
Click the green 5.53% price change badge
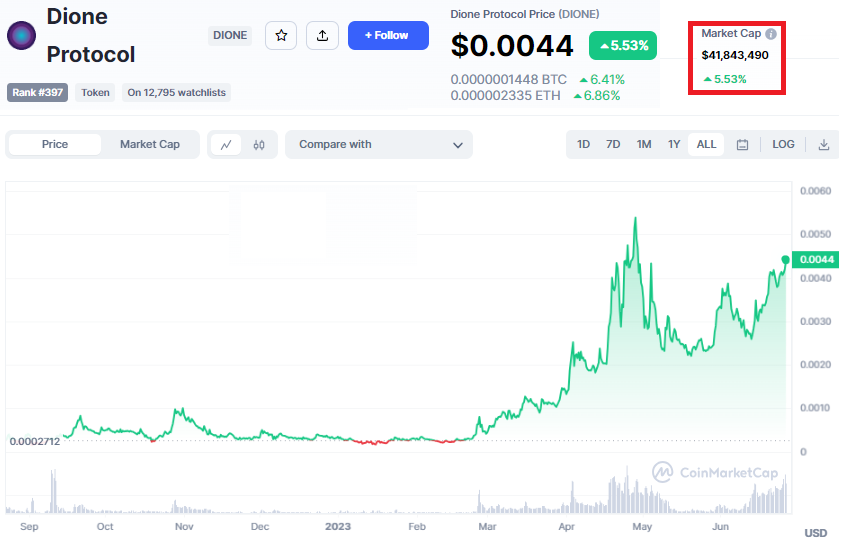tap(623, 45)
